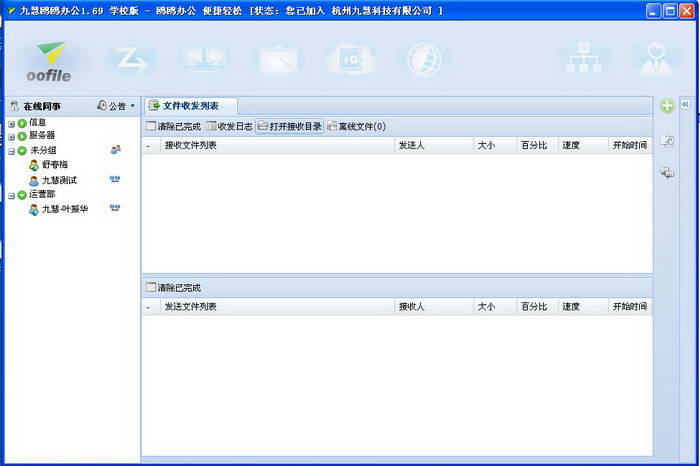Open the cloud safe icon in top toolbar
The height and width of the screenshot is (466, 700).
pos(351,59)
